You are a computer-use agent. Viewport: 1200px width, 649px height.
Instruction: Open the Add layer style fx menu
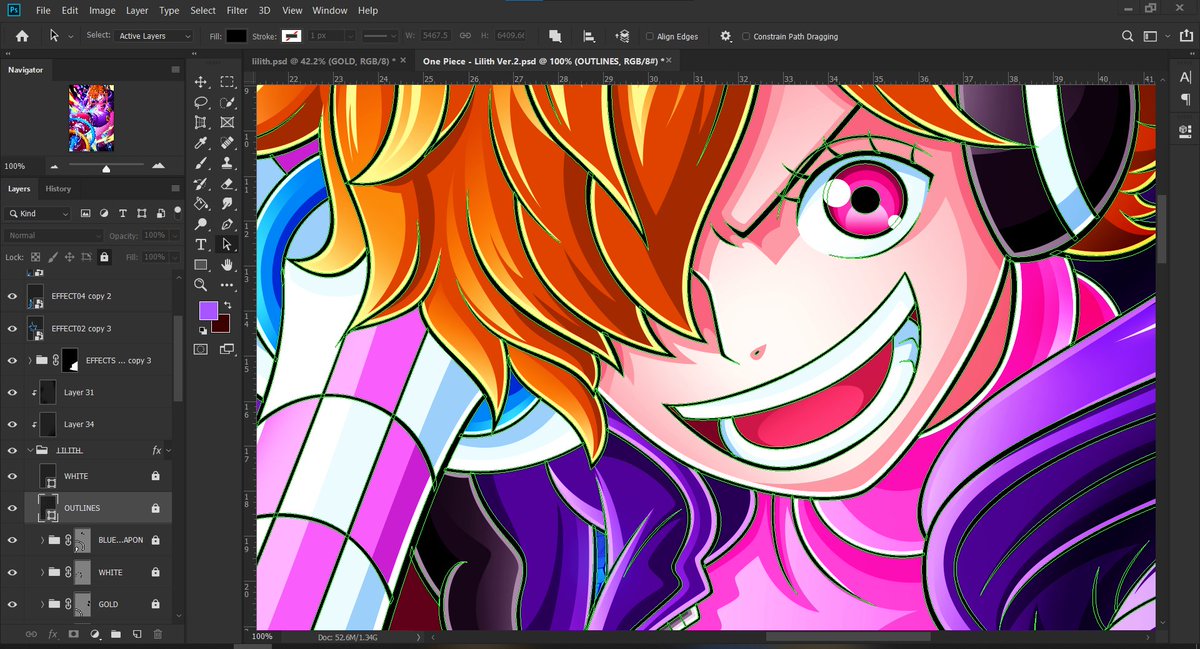tap(52, 634)
